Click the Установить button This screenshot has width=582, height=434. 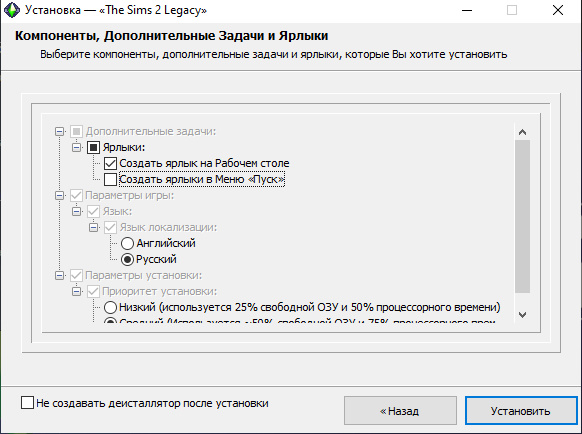click(x=521, y=411)
